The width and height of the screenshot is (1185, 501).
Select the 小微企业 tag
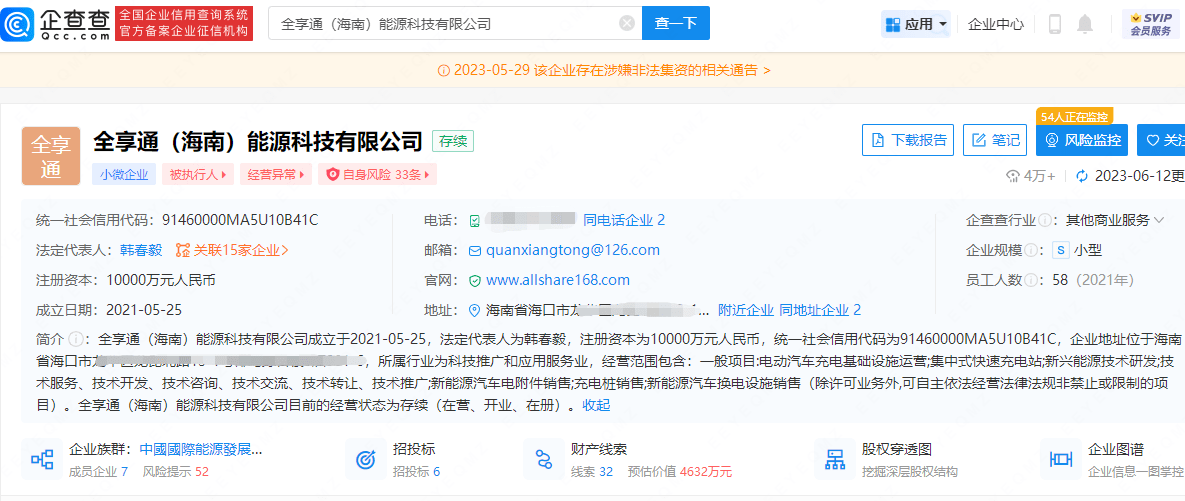(x=124, y=175)
